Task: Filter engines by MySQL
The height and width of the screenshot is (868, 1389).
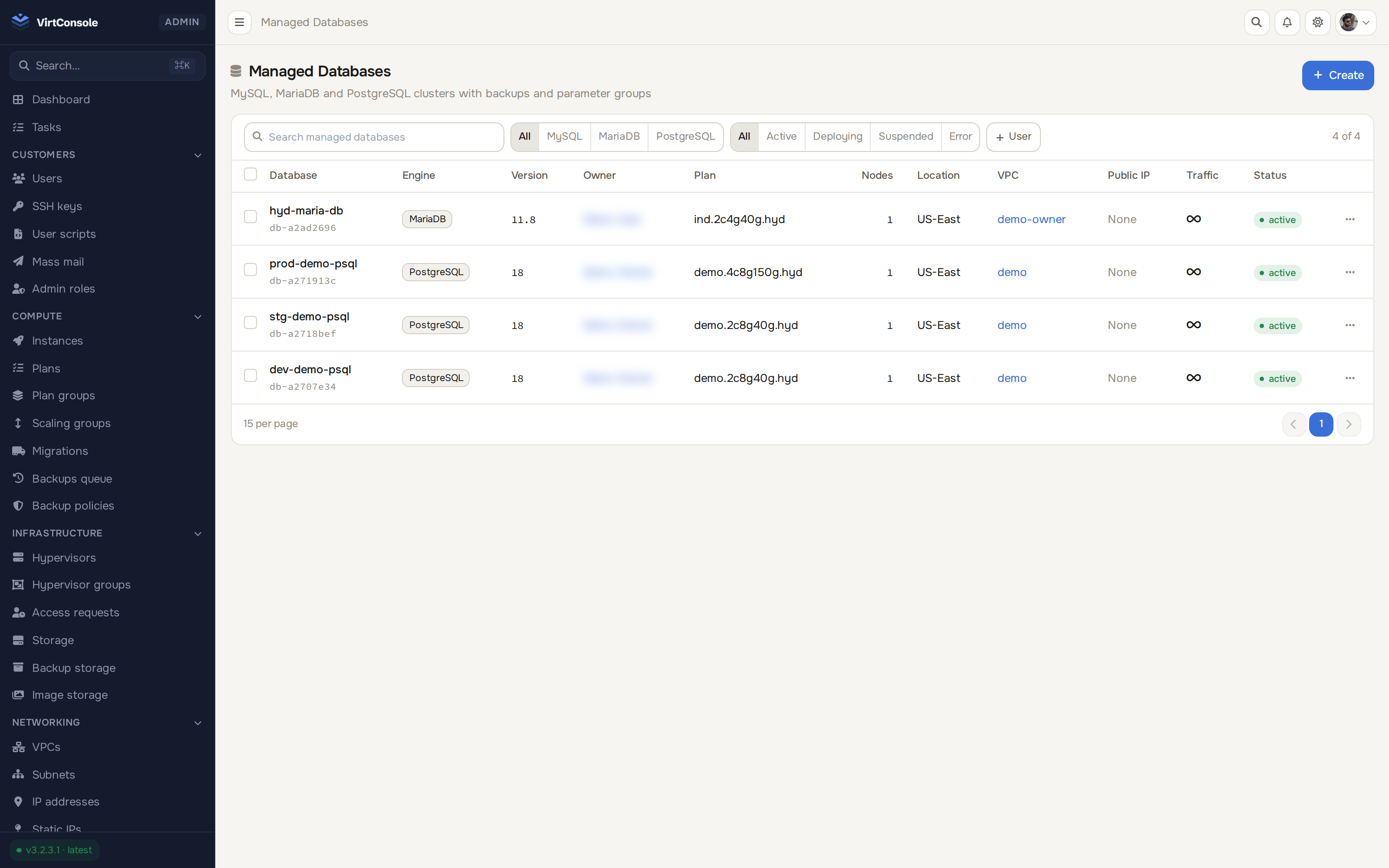Action: tap(564, 137)
